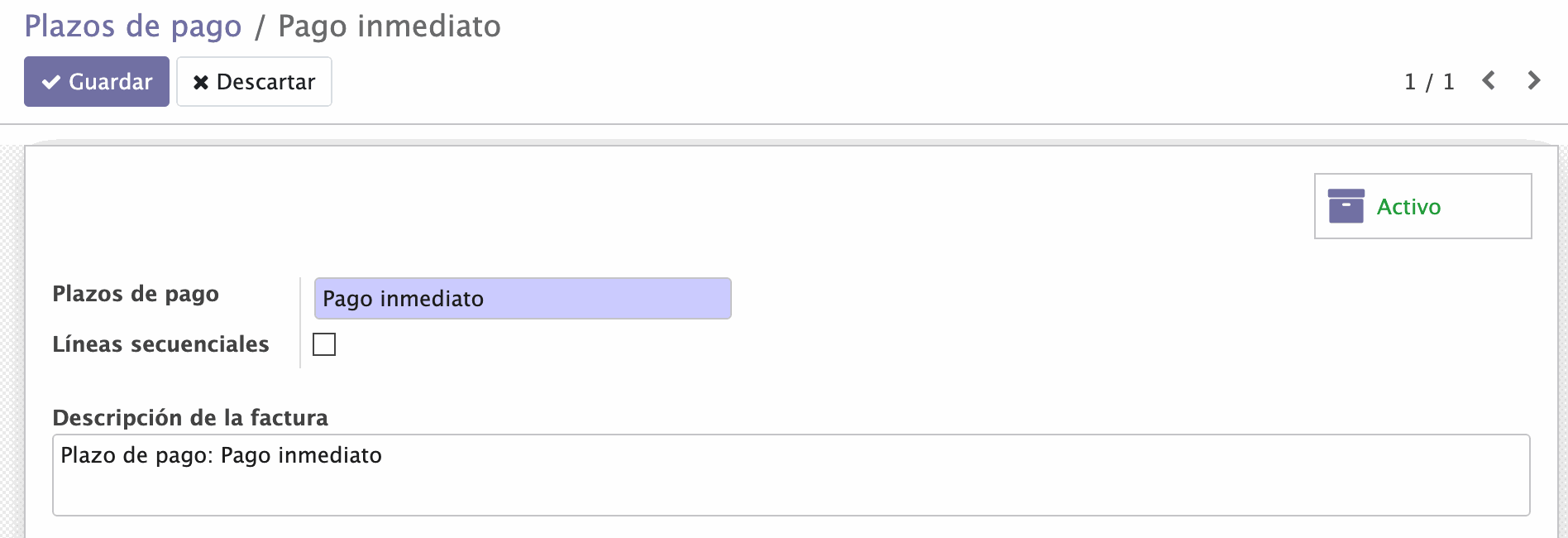Click the X icon on Descartar

[201, 82]
